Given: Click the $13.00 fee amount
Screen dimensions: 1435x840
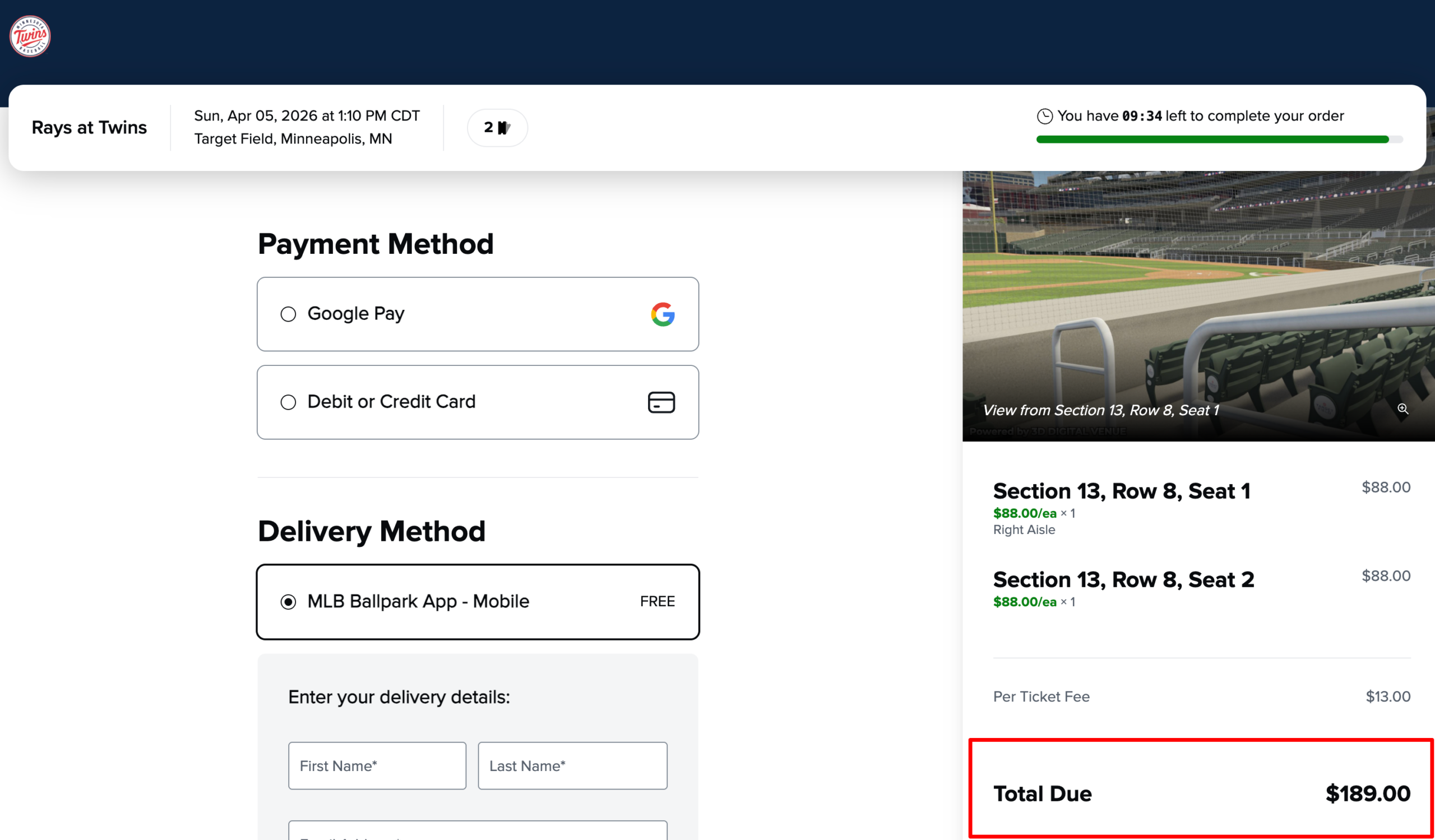Looking at the screenshot, I should click(x=1388, y=697).
